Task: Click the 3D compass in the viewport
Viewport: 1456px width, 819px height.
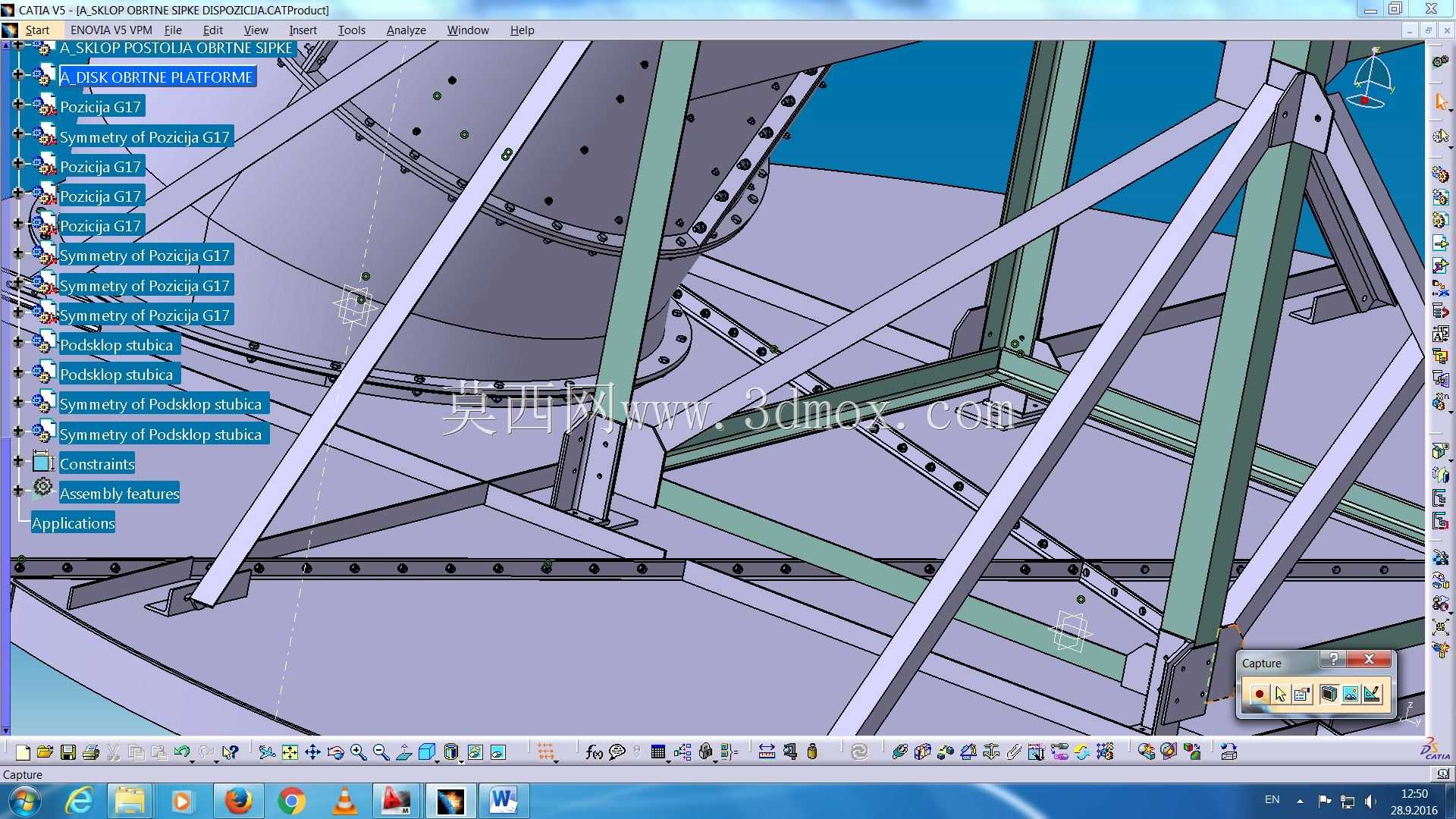Action: tap(1371, 79)
